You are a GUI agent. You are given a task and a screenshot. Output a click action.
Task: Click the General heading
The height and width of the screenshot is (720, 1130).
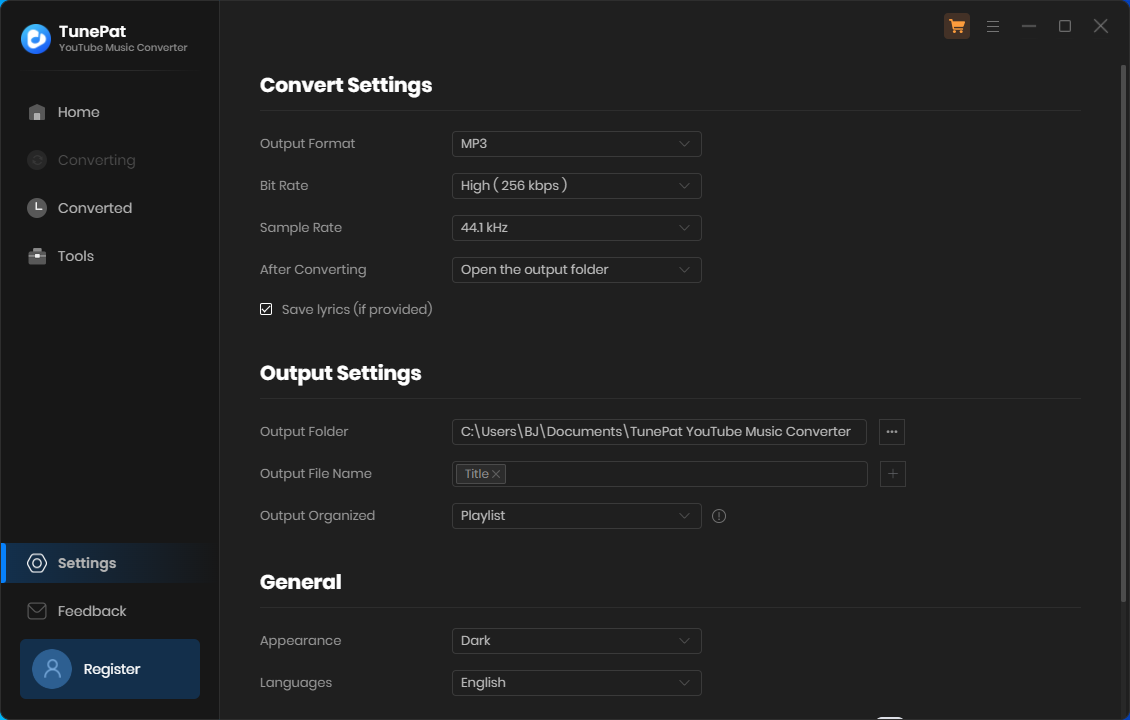[301, 582]
